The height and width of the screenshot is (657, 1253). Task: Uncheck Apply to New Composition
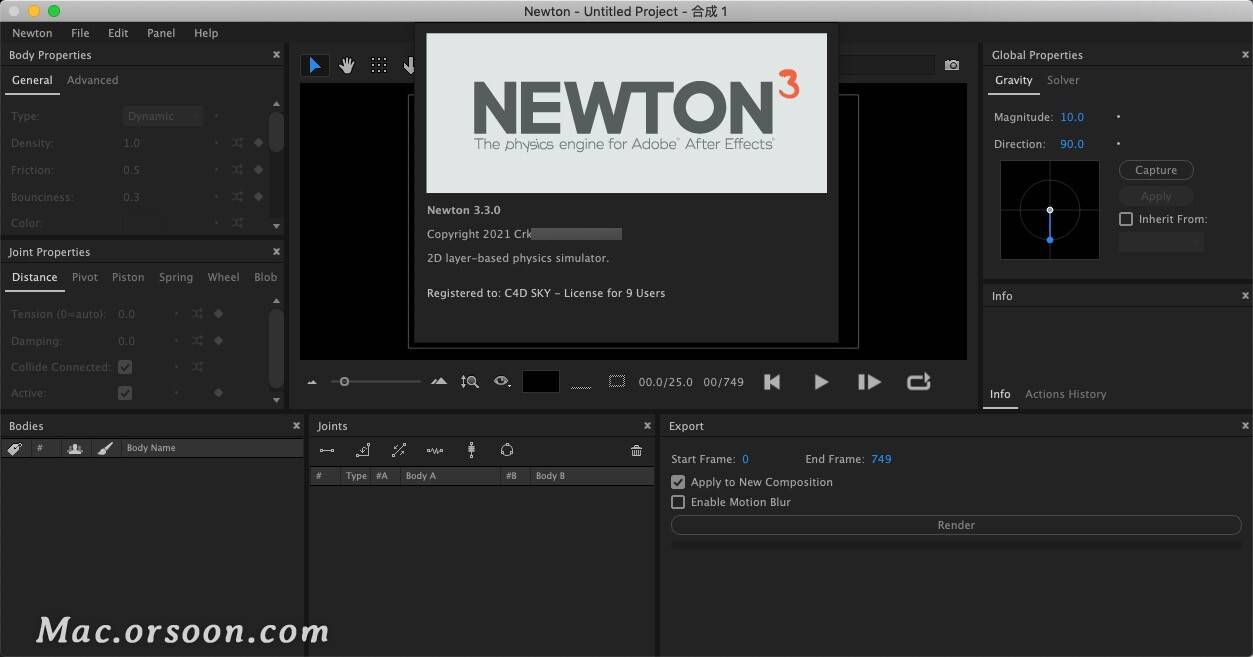[x=678, y=482]
